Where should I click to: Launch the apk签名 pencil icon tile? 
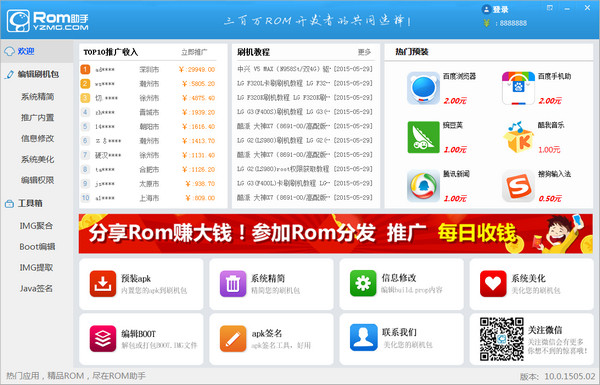coord(233,338)
